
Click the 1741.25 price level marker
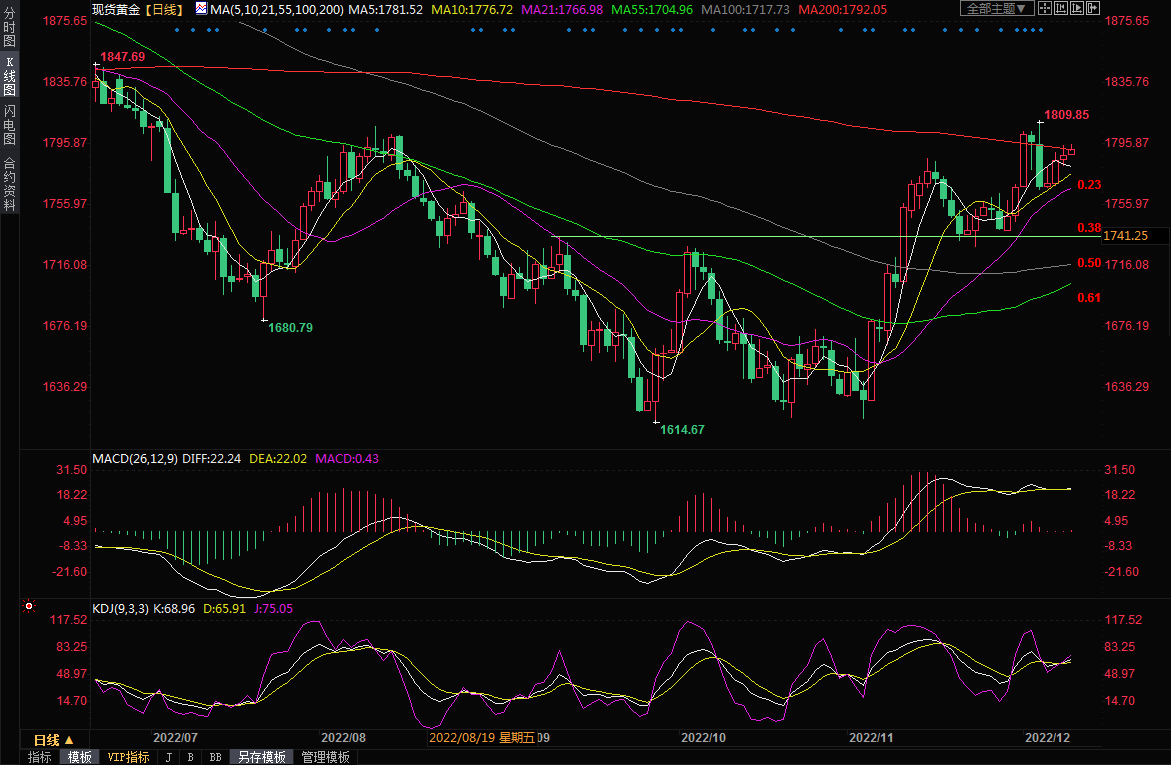[x=1125, y=236]
